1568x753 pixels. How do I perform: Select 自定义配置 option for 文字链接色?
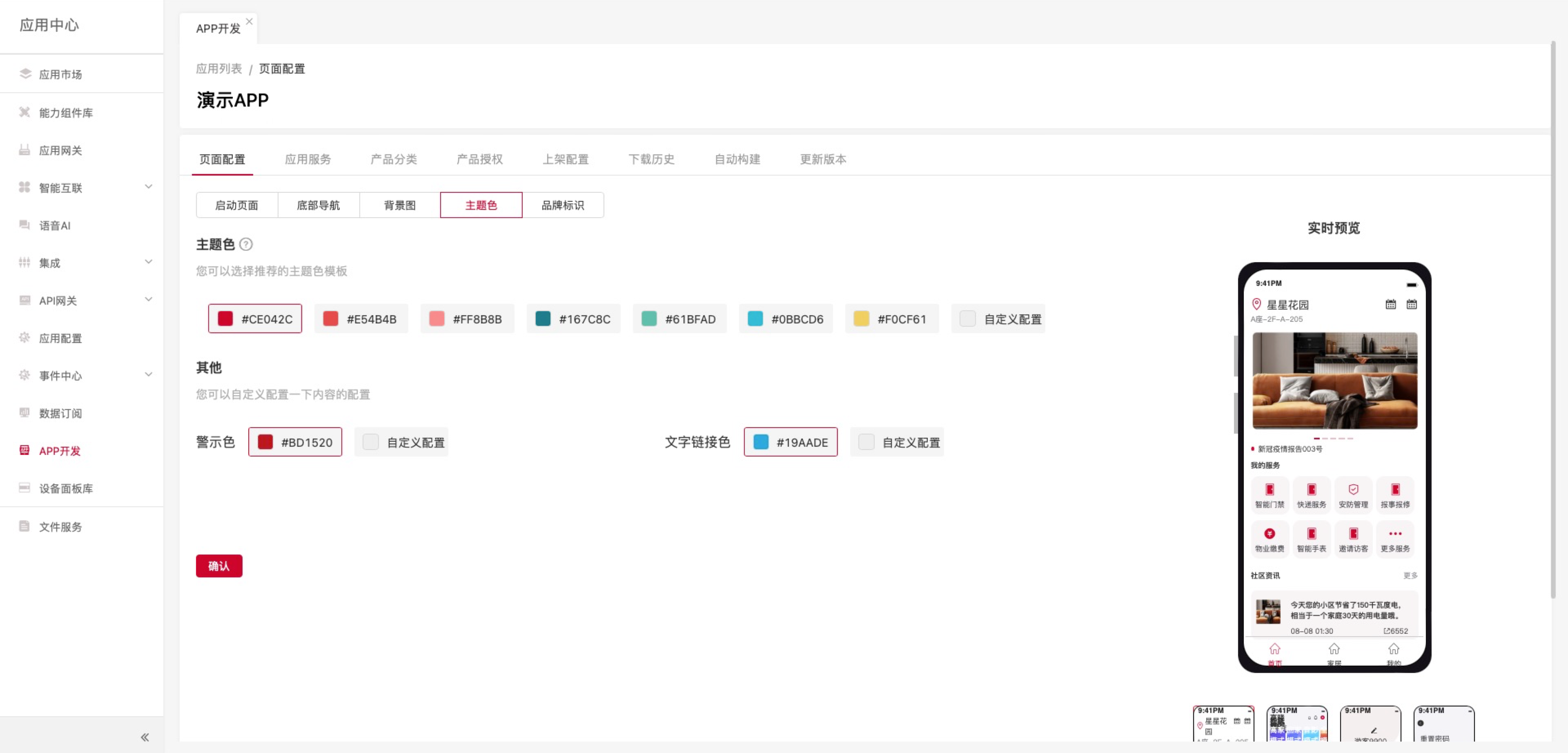pyautogui.click(x=897, y=443)
